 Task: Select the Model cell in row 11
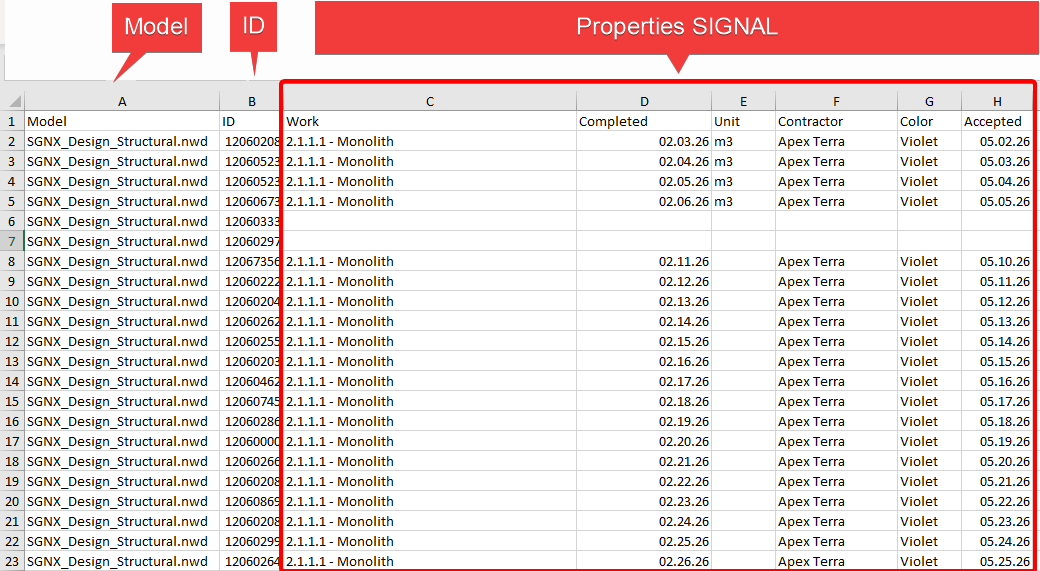122,321
